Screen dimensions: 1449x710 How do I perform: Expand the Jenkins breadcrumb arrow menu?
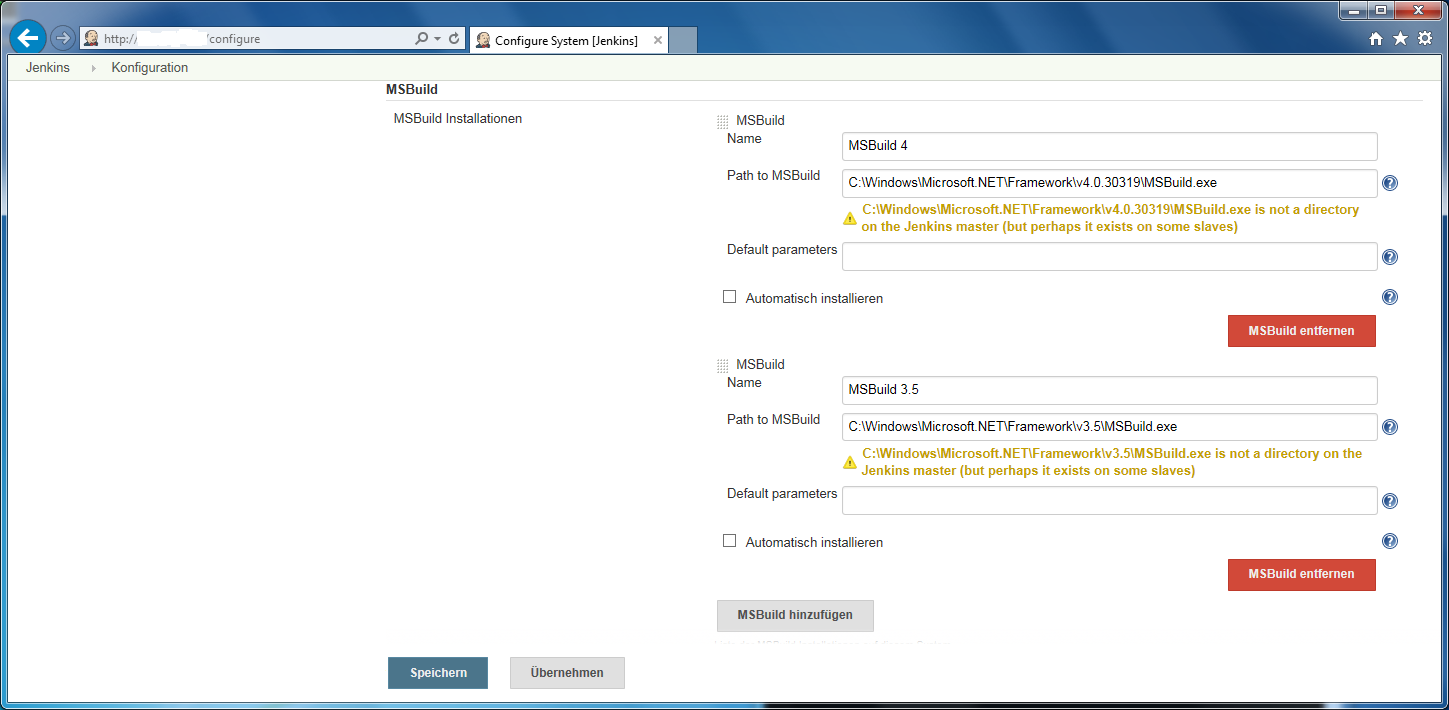tap(94, 68)
